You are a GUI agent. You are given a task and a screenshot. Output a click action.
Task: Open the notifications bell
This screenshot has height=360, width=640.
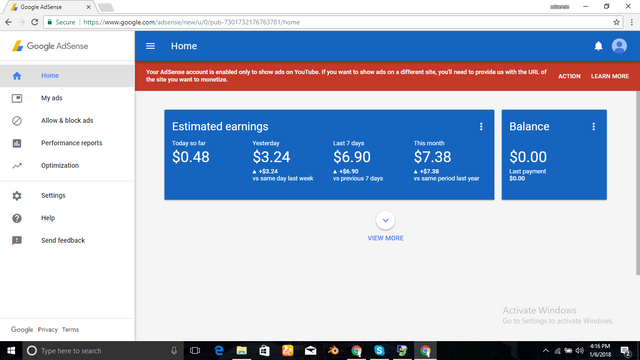598,46
